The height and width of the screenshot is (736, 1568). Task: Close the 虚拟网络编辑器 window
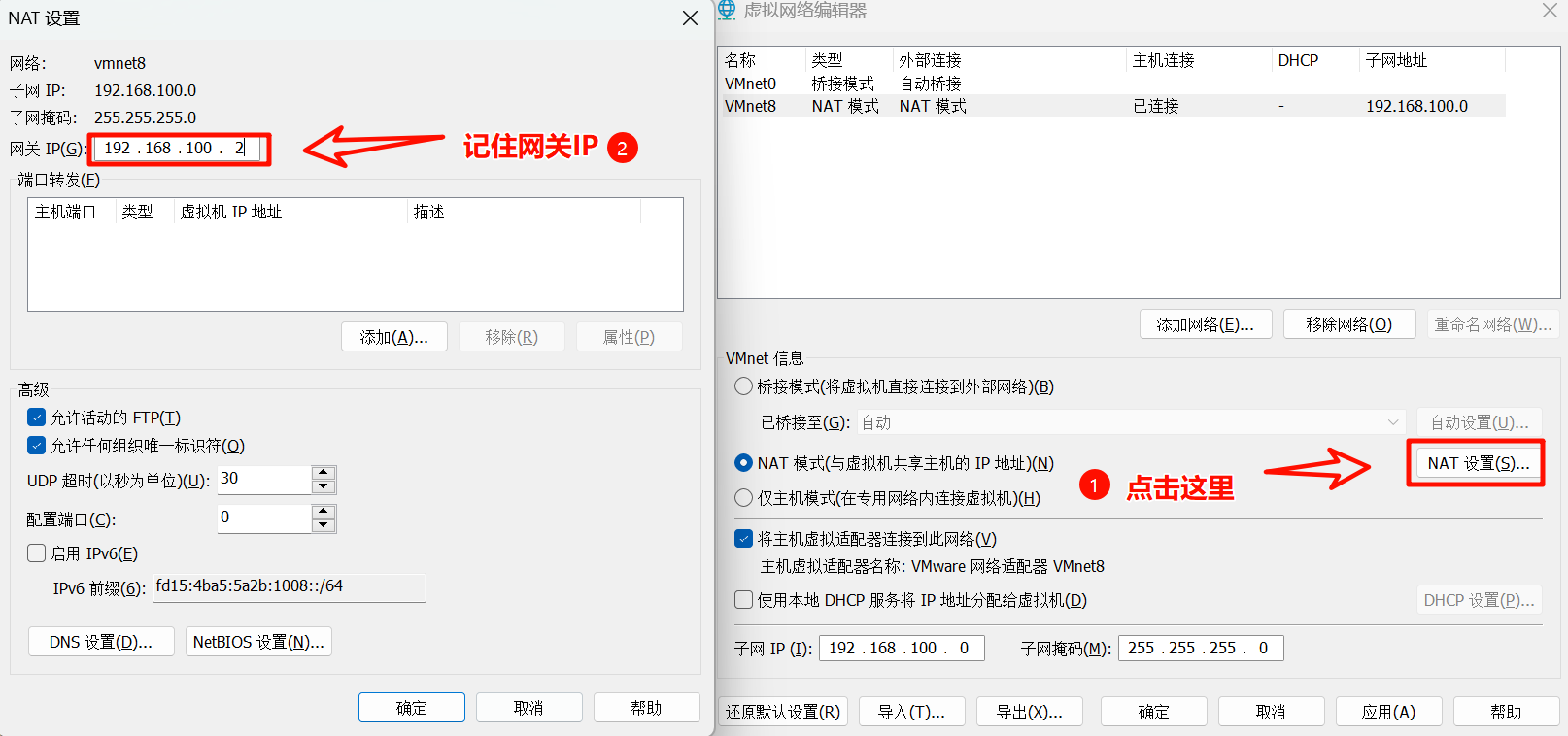[1550, 11]
